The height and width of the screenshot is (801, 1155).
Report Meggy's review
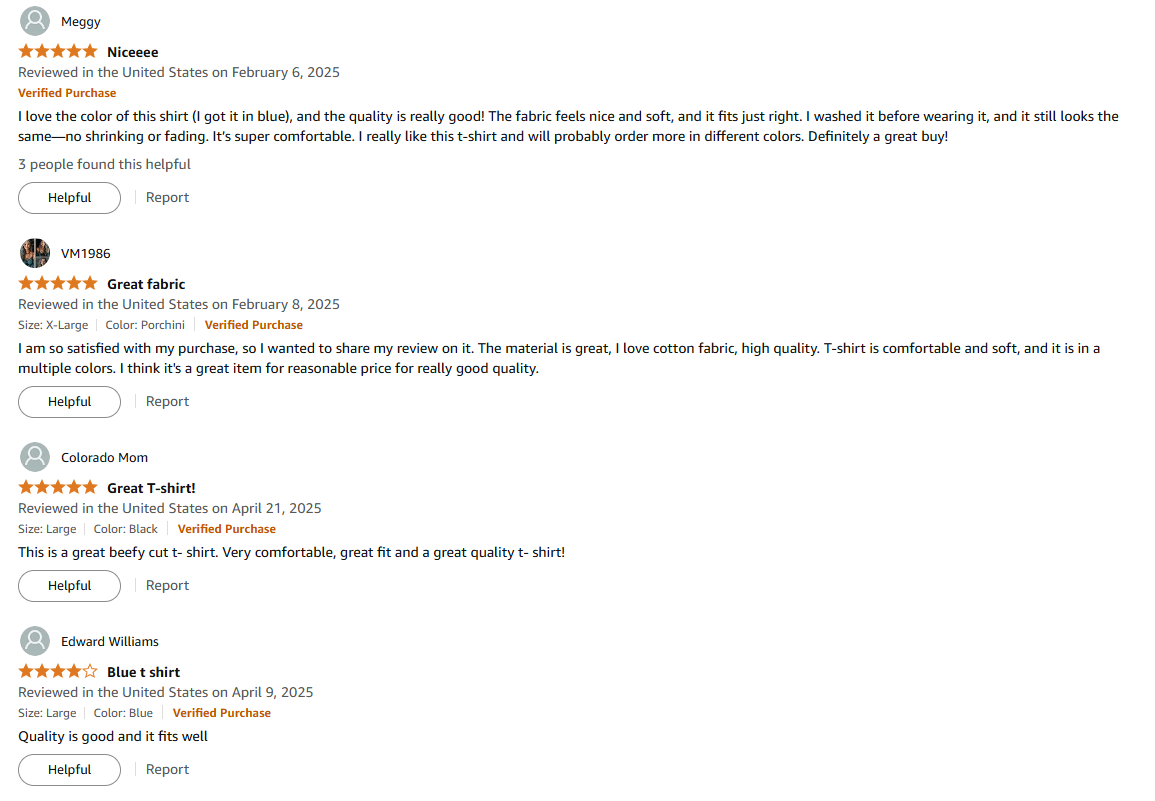click(x=167, y=197)
